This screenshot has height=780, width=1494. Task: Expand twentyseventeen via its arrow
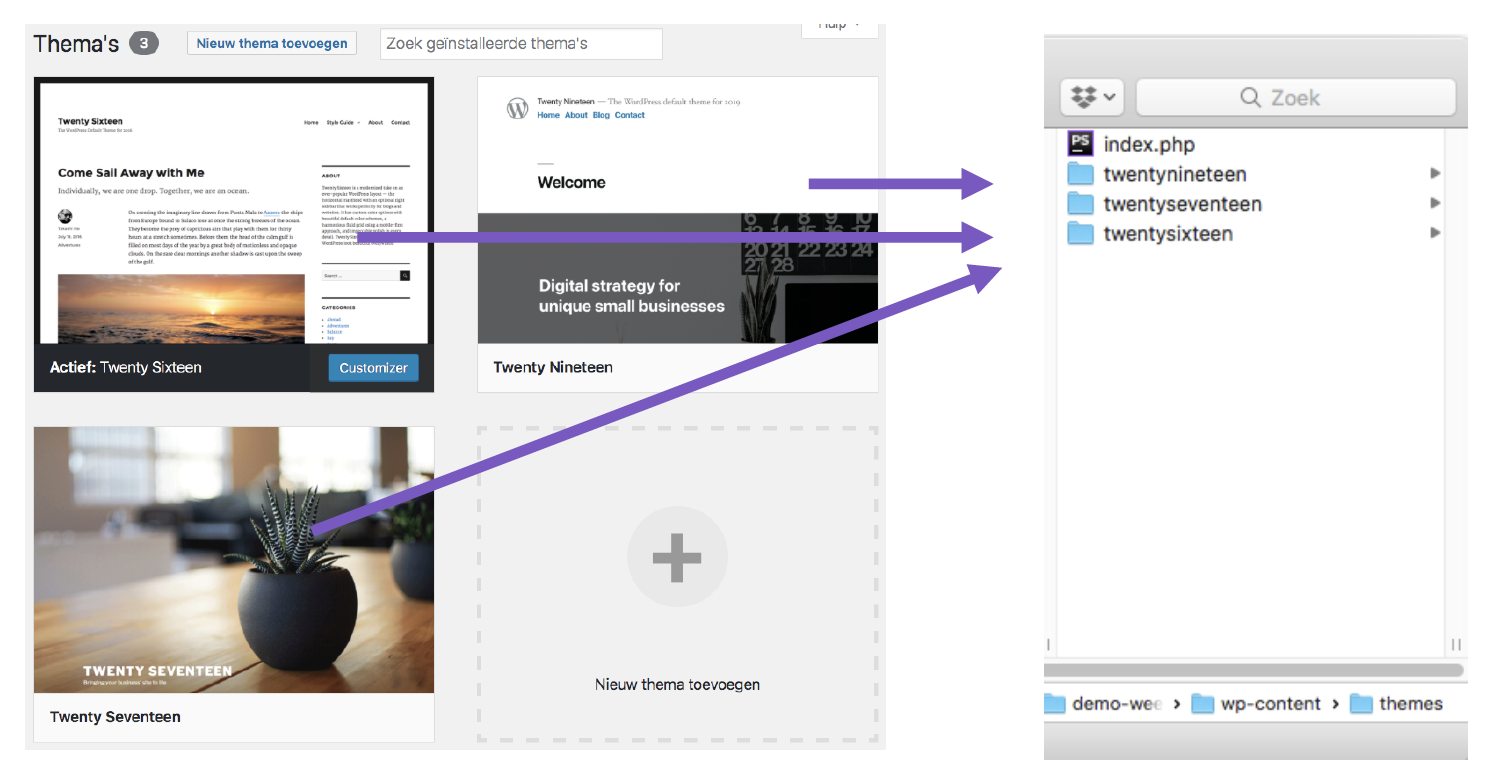1435,203
